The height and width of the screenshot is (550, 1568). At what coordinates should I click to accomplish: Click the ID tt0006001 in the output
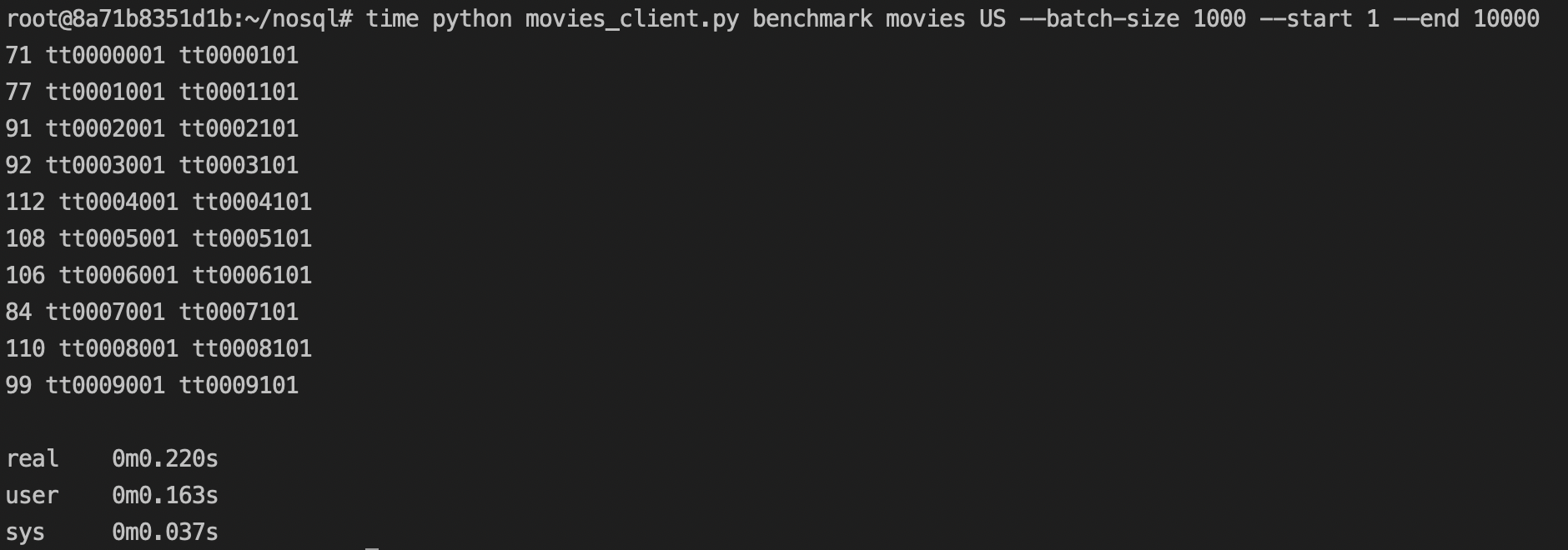coord(118,275)
